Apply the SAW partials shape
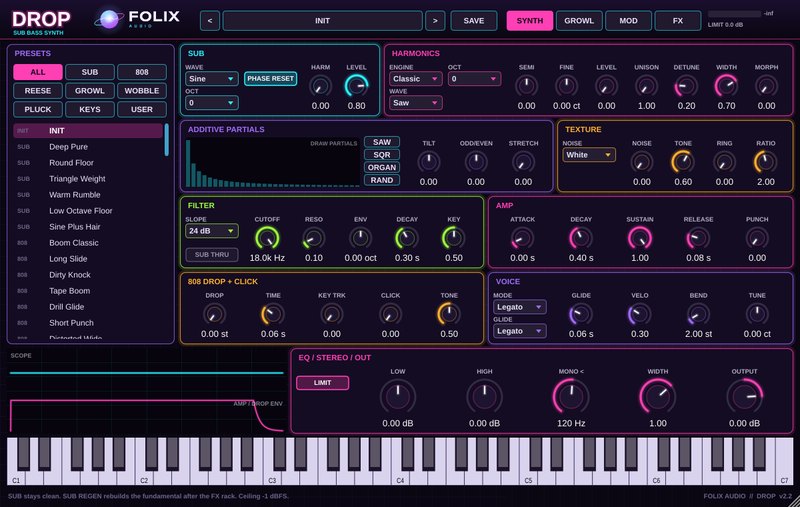The height and width of the screenshot is (507, 800). click(382, 142)
